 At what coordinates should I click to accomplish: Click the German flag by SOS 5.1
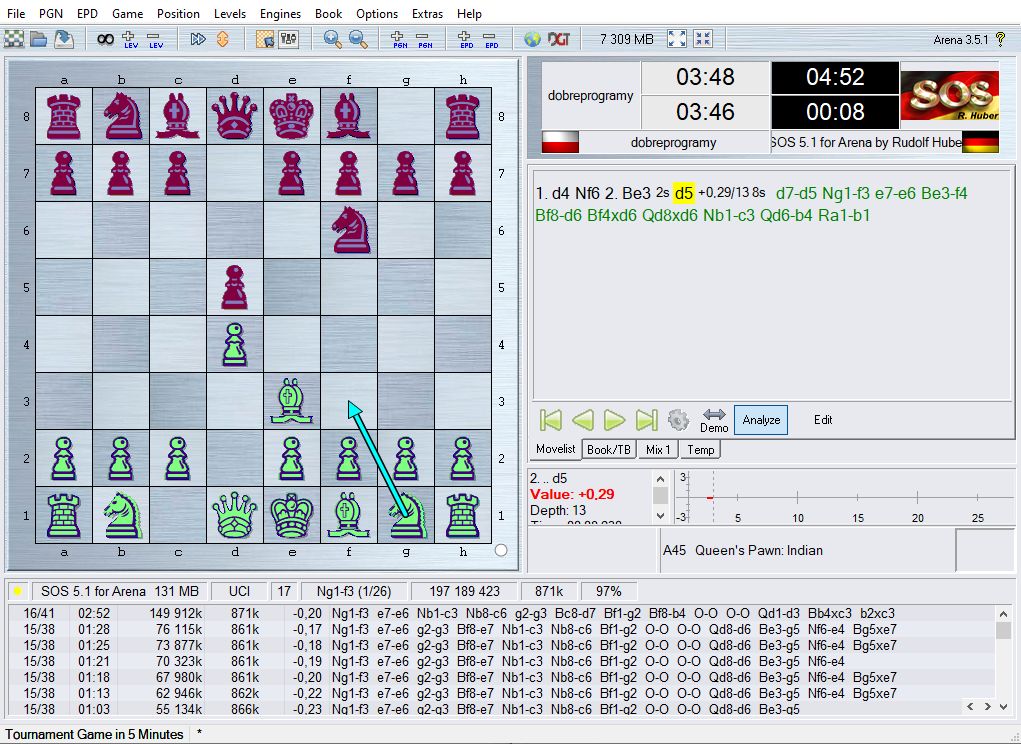pyautogui.click(x=980, y=142)
